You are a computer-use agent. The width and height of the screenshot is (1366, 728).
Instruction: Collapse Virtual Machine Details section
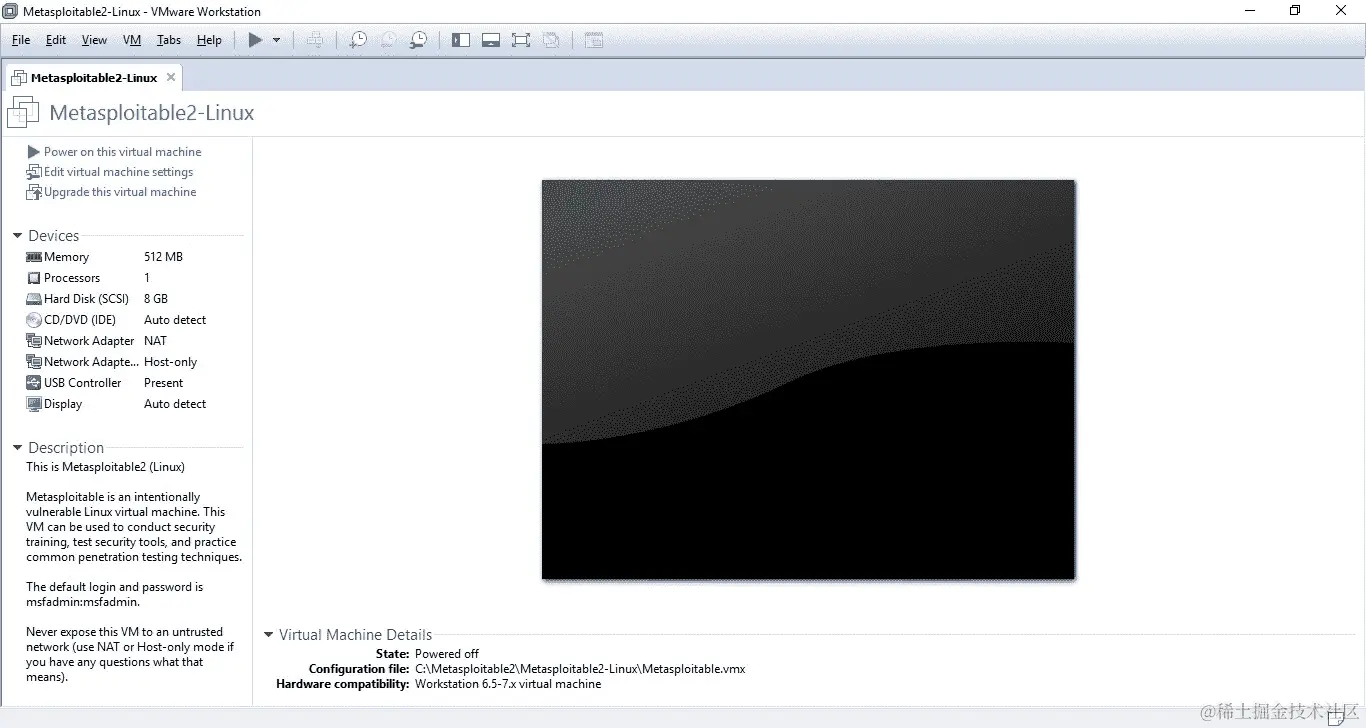pos(268,635)
